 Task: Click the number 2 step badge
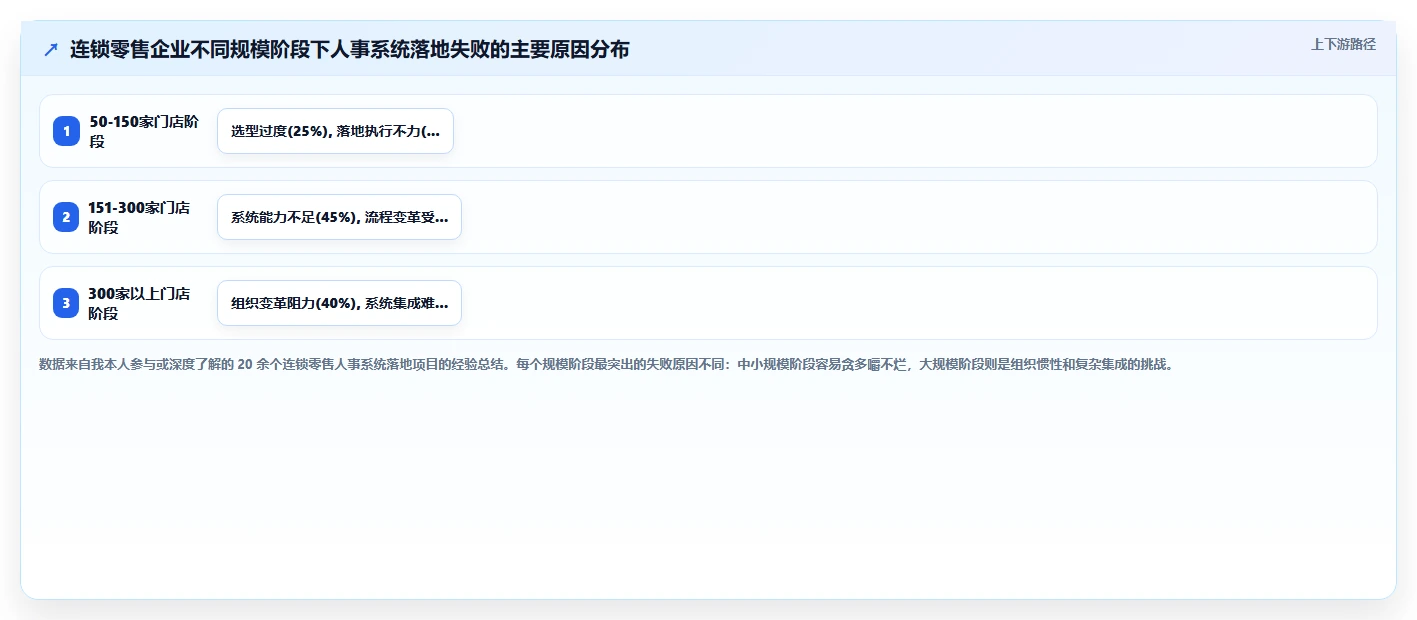point(66,217)
